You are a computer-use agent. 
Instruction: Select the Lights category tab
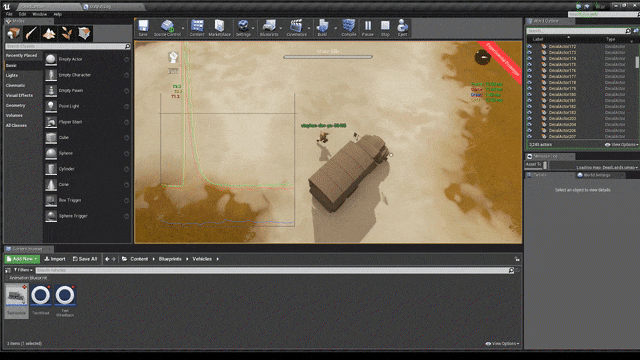[x=12, y=76]
